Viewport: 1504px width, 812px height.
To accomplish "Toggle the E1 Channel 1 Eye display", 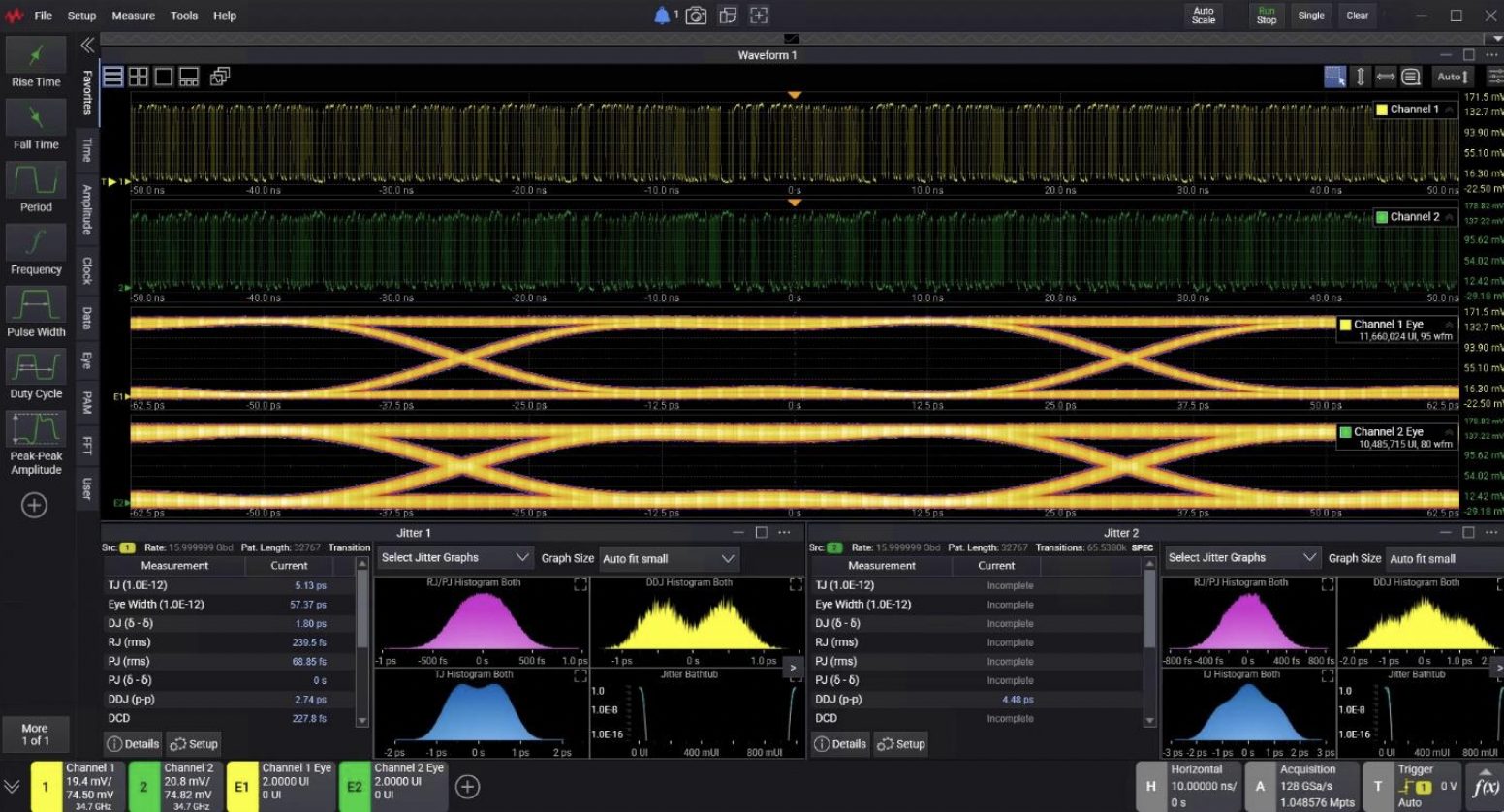I will pyautogui.click(x=241, y=787).
